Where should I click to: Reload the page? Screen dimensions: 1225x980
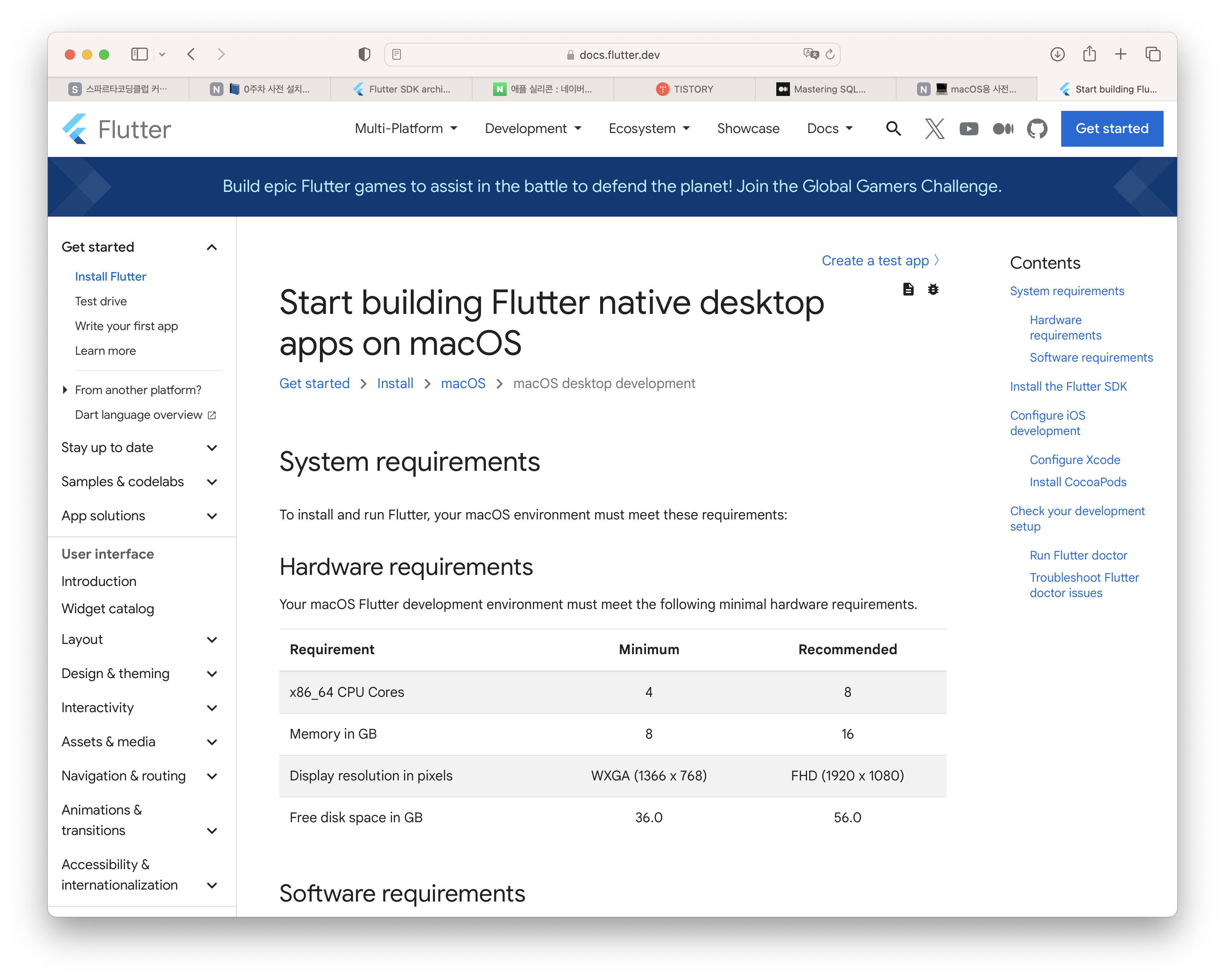pos(830,54)
